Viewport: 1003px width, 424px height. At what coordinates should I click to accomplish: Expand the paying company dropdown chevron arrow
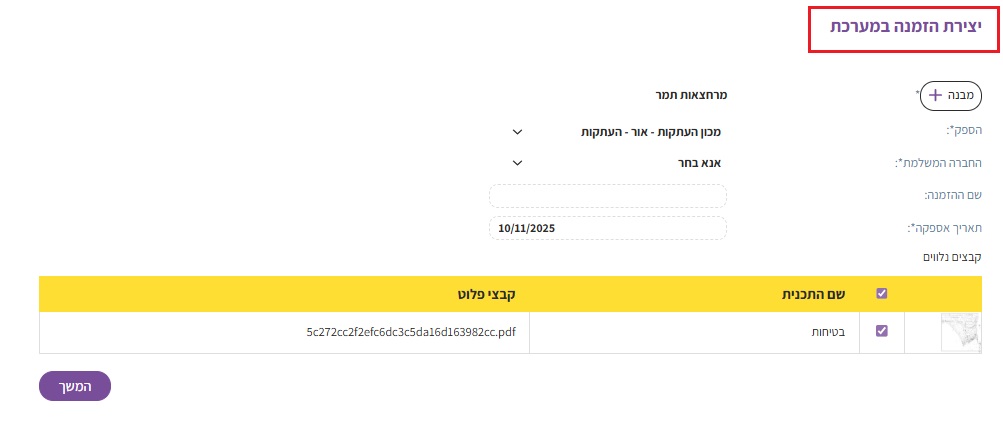tap(517, 162)
